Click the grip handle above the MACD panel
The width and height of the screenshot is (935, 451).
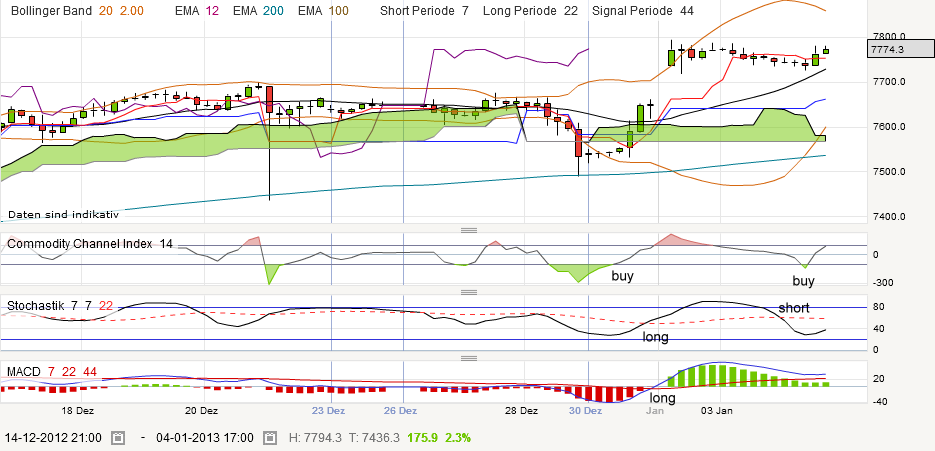coord(469,358)
